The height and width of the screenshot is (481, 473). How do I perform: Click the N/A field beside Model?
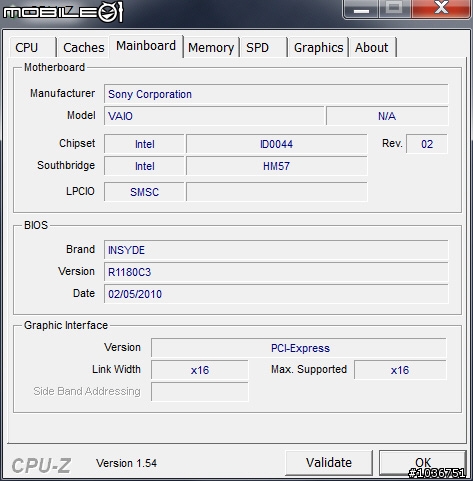pos(387,116)
